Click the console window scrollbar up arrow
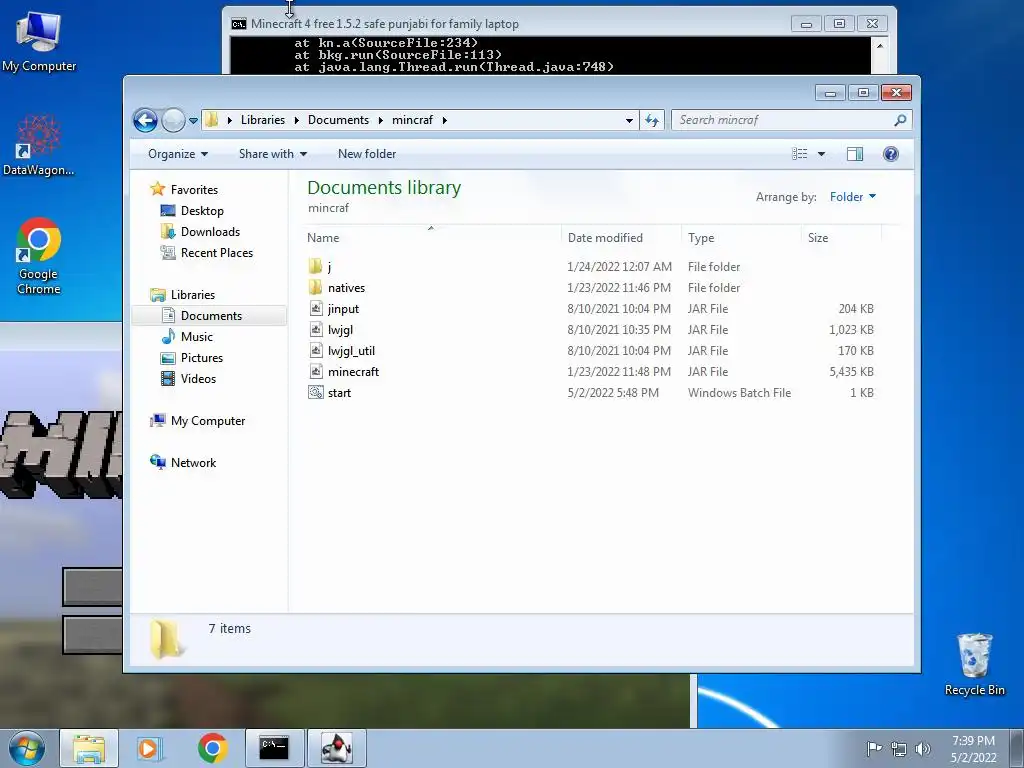1024x768 pixels. click(880, 46)
